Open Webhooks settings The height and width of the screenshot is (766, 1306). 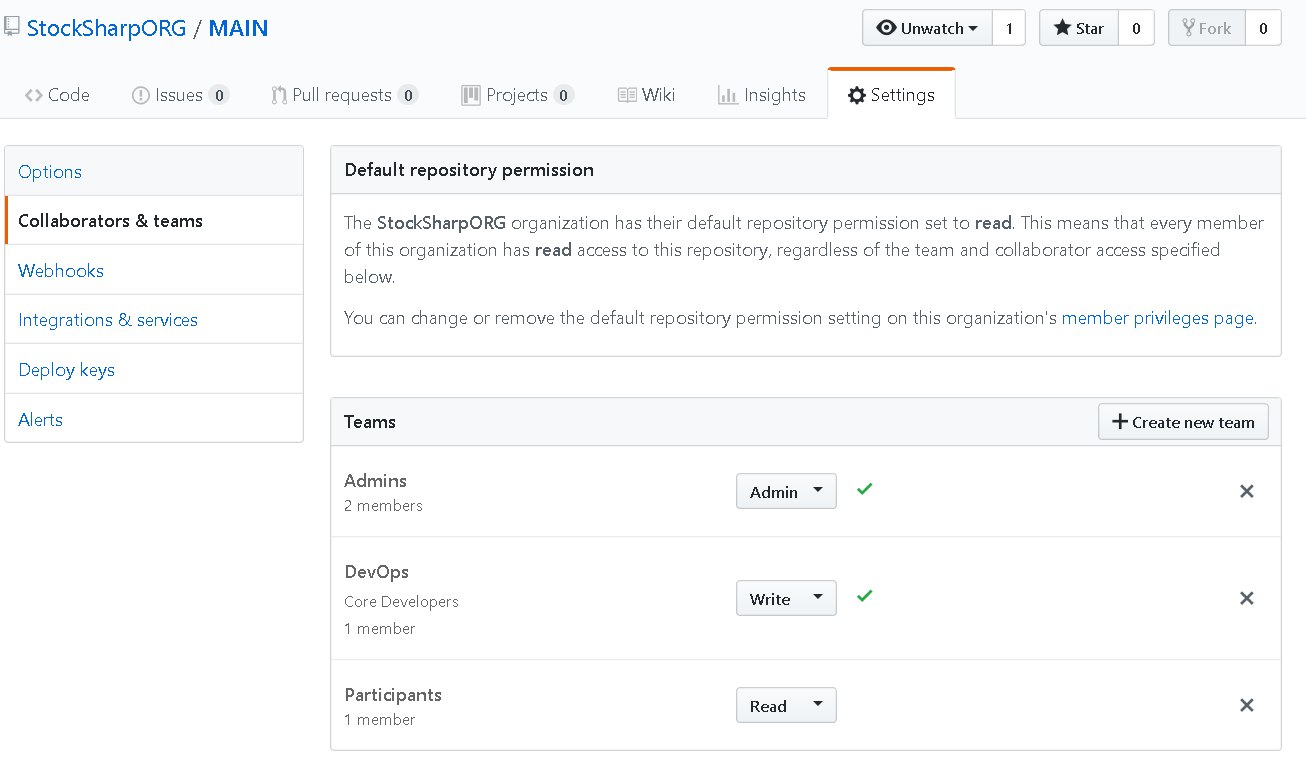[154, 270]
